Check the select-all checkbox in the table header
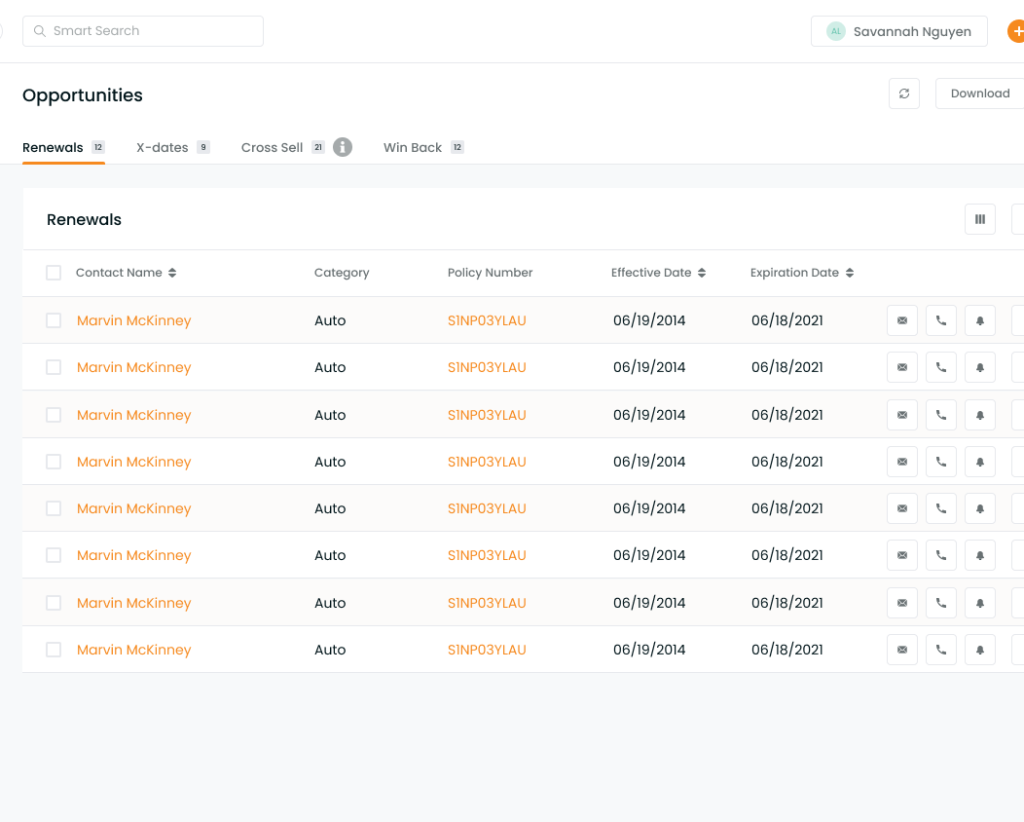The image size is (1024, 822). point(53,272)
